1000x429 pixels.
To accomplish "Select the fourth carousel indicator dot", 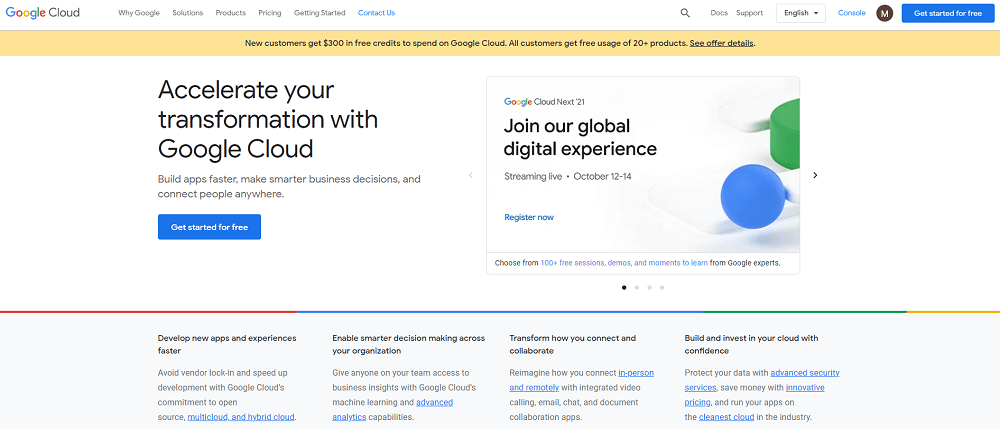I will click(x=662, y=287).
